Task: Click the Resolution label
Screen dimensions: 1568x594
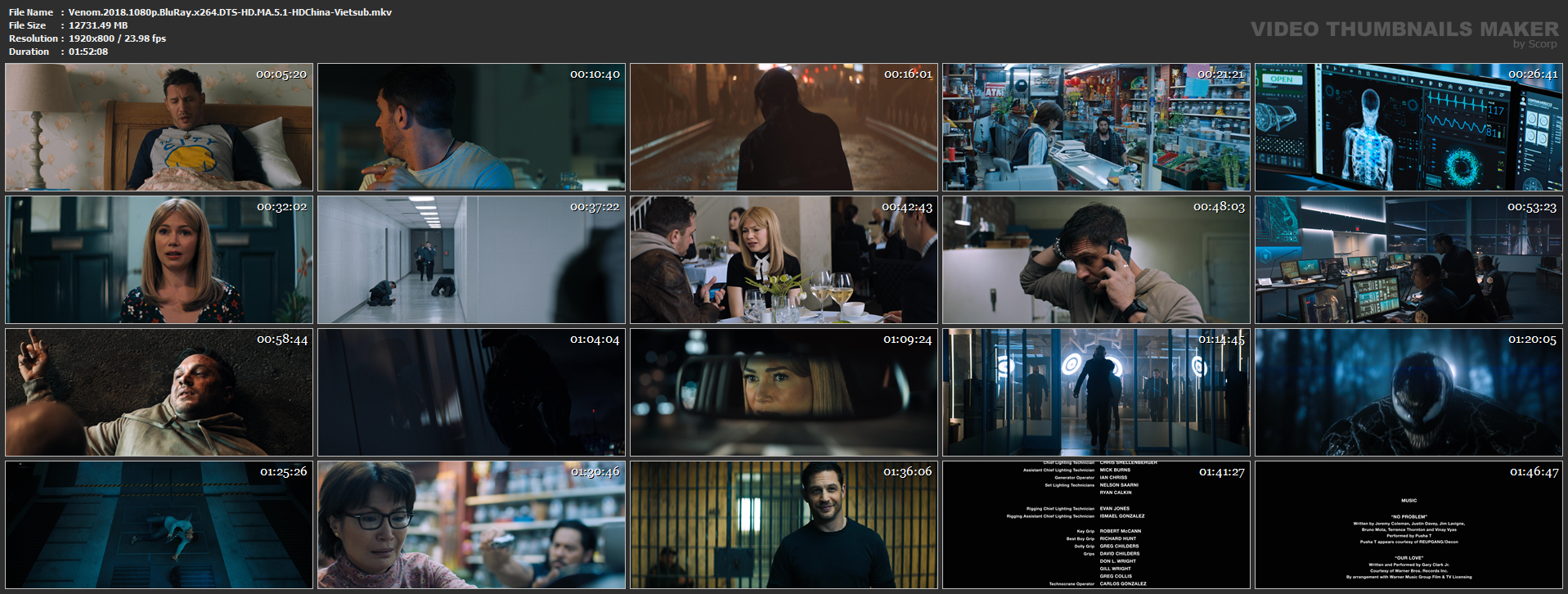Action: [x=34, y=38]
